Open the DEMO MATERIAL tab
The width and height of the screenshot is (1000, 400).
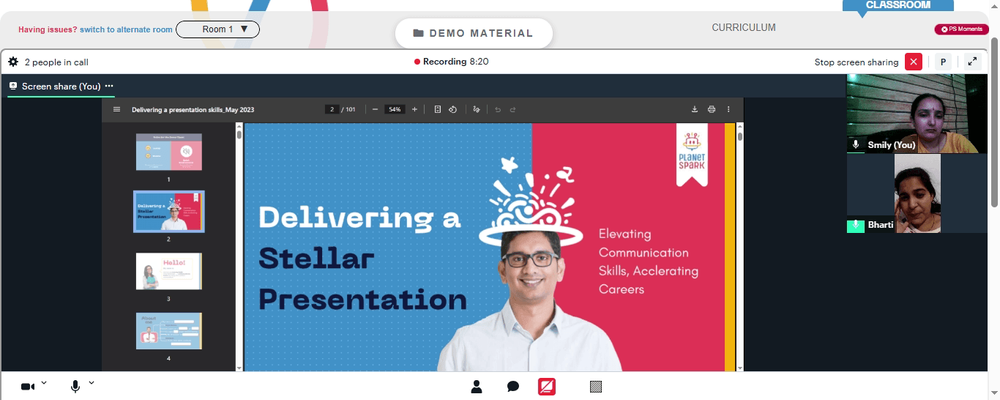tap(473, 33)
